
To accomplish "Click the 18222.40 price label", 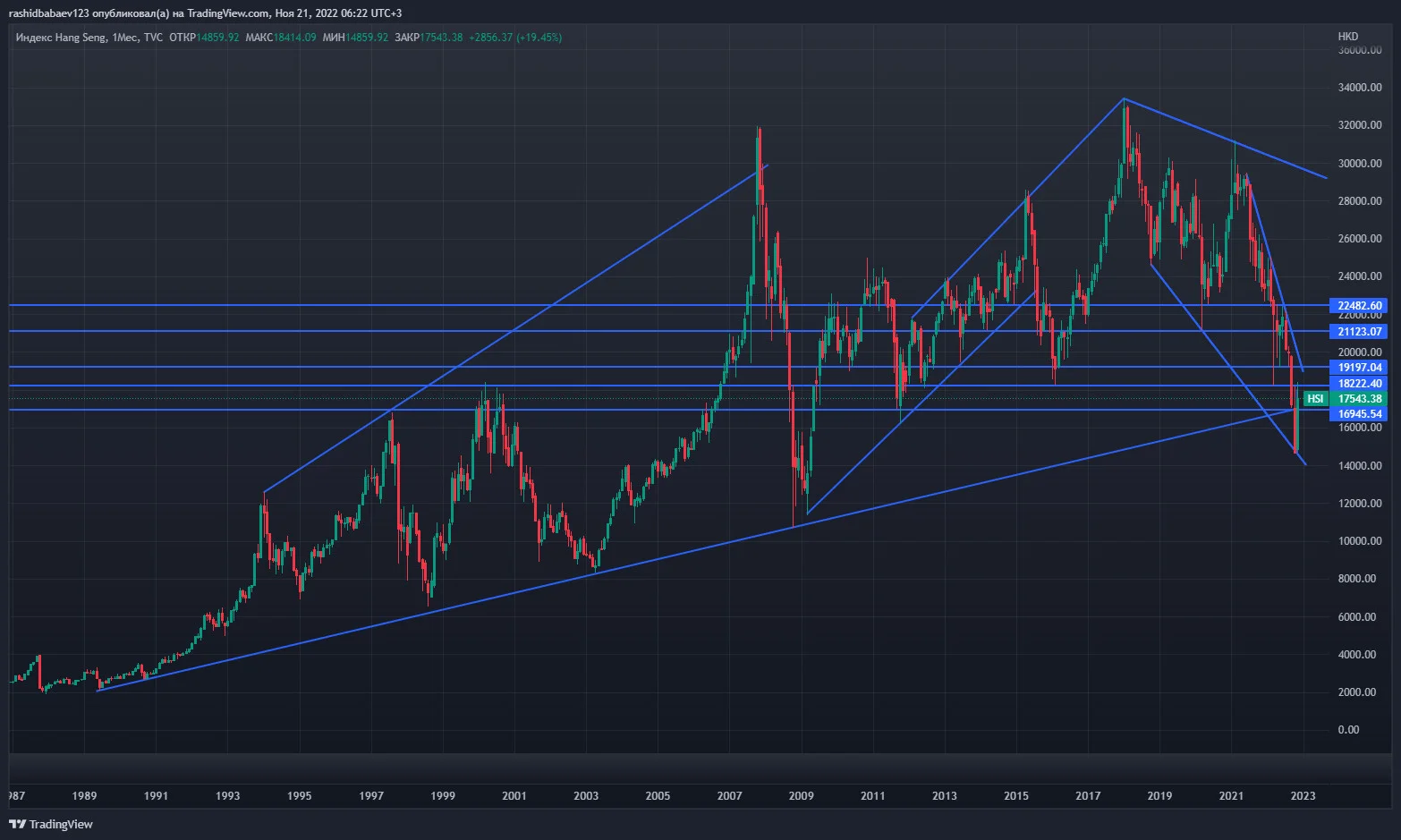I will (1359, 384).
